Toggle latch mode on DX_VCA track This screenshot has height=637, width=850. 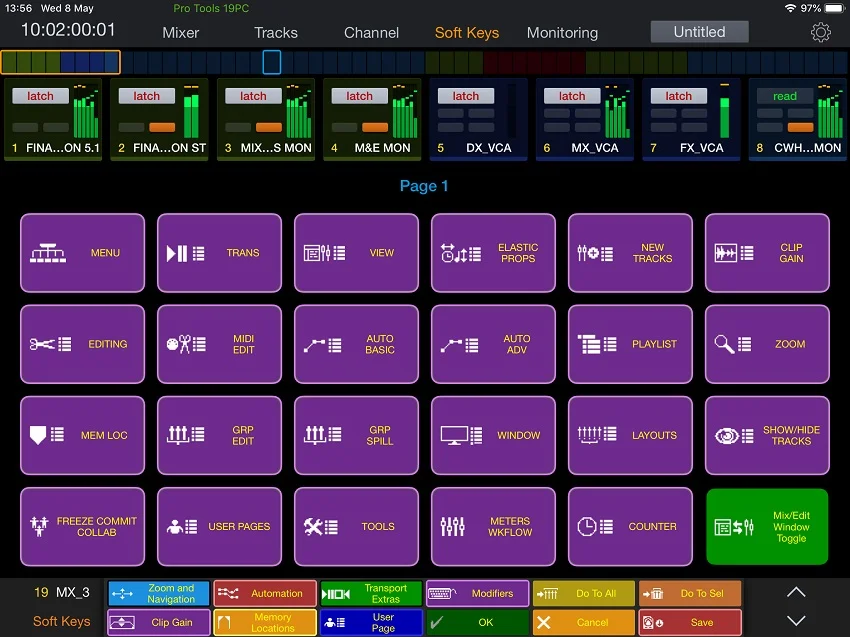click(x=466, y=96)
